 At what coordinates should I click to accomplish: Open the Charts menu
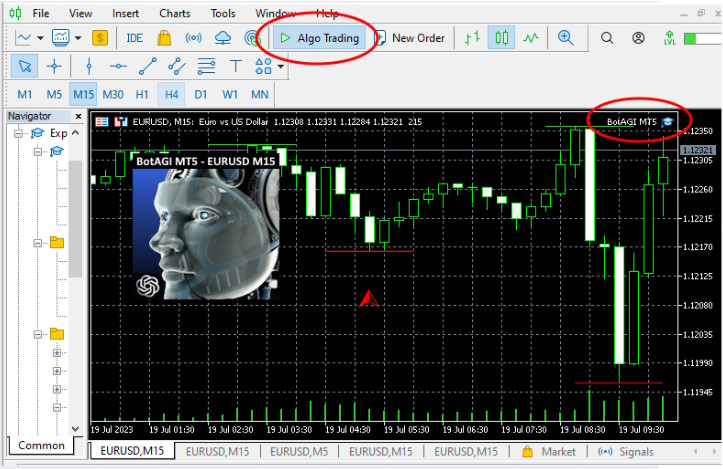click(175, 13)
